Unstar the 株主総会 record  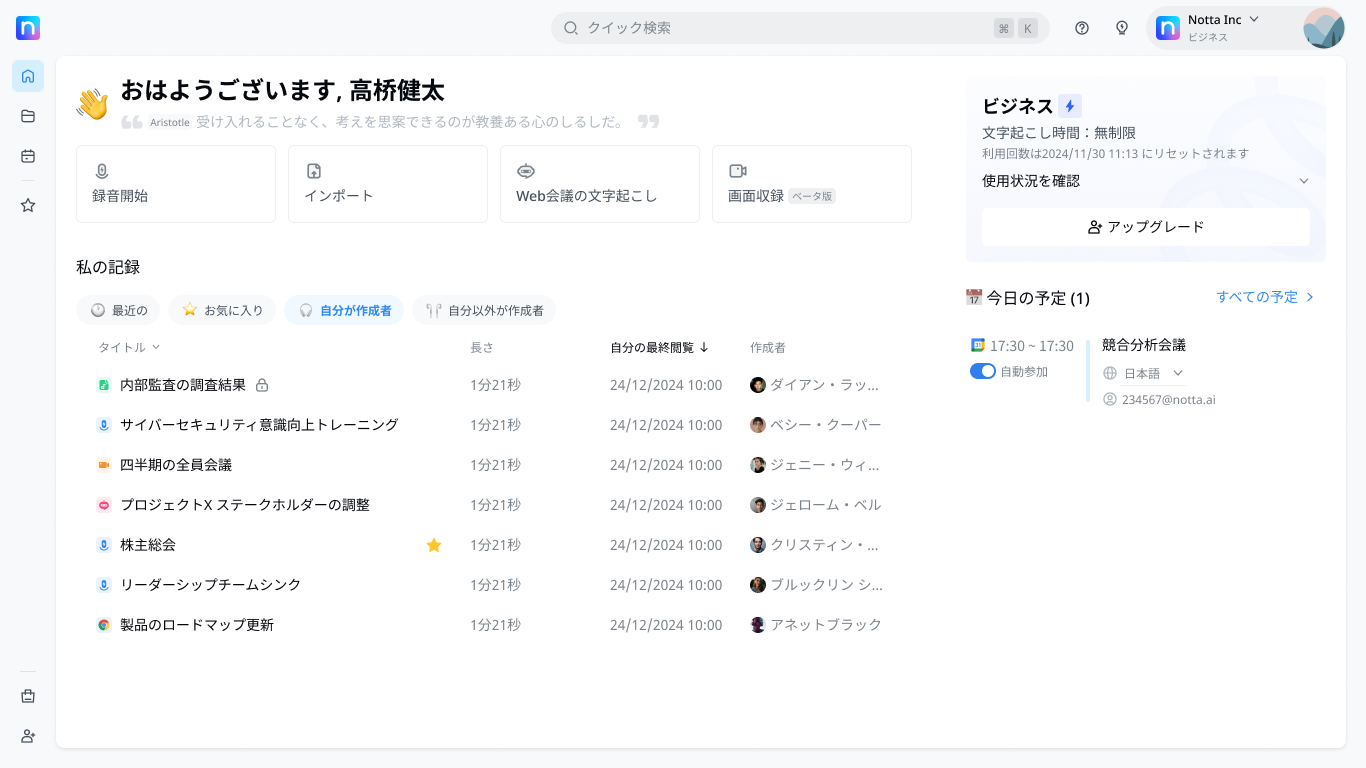point(434,545)
